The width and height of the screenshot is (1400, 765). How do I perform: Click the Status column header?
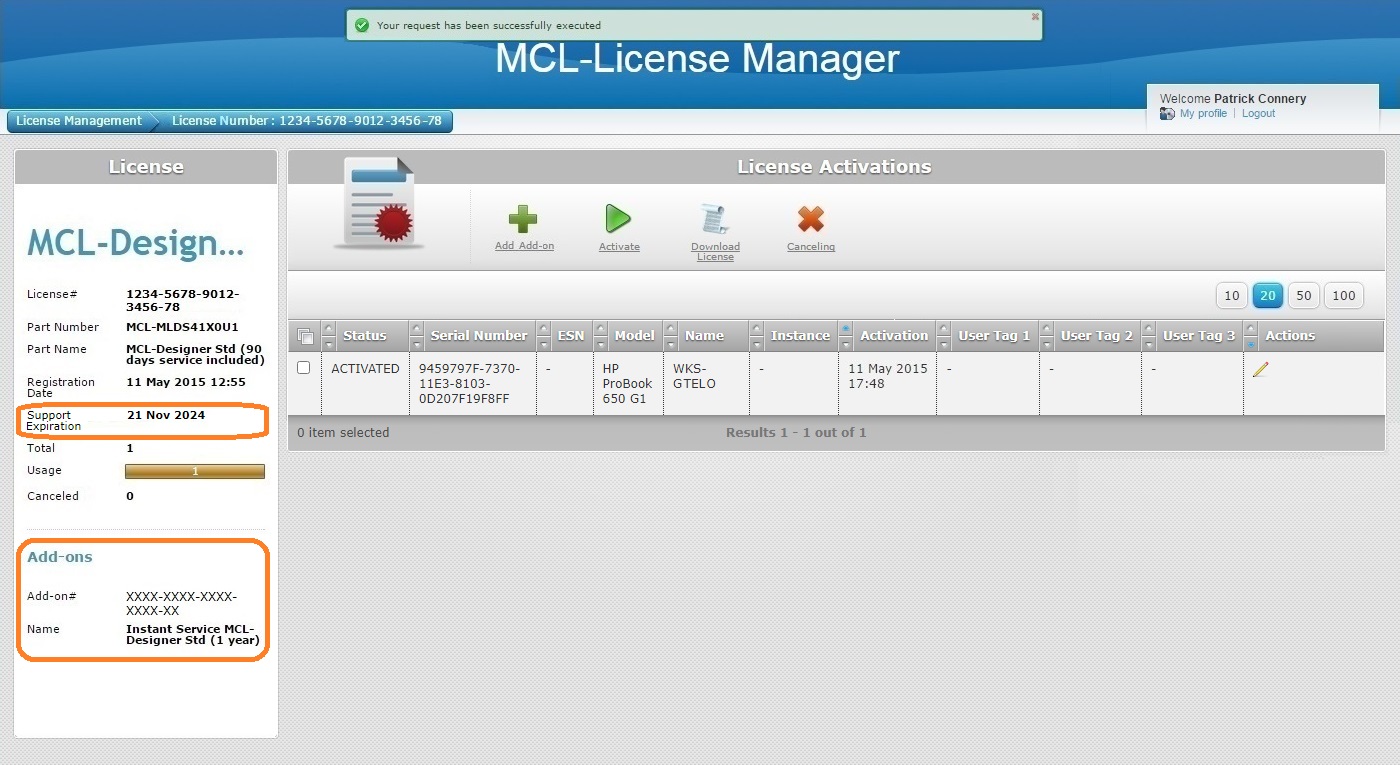point(364,336)
